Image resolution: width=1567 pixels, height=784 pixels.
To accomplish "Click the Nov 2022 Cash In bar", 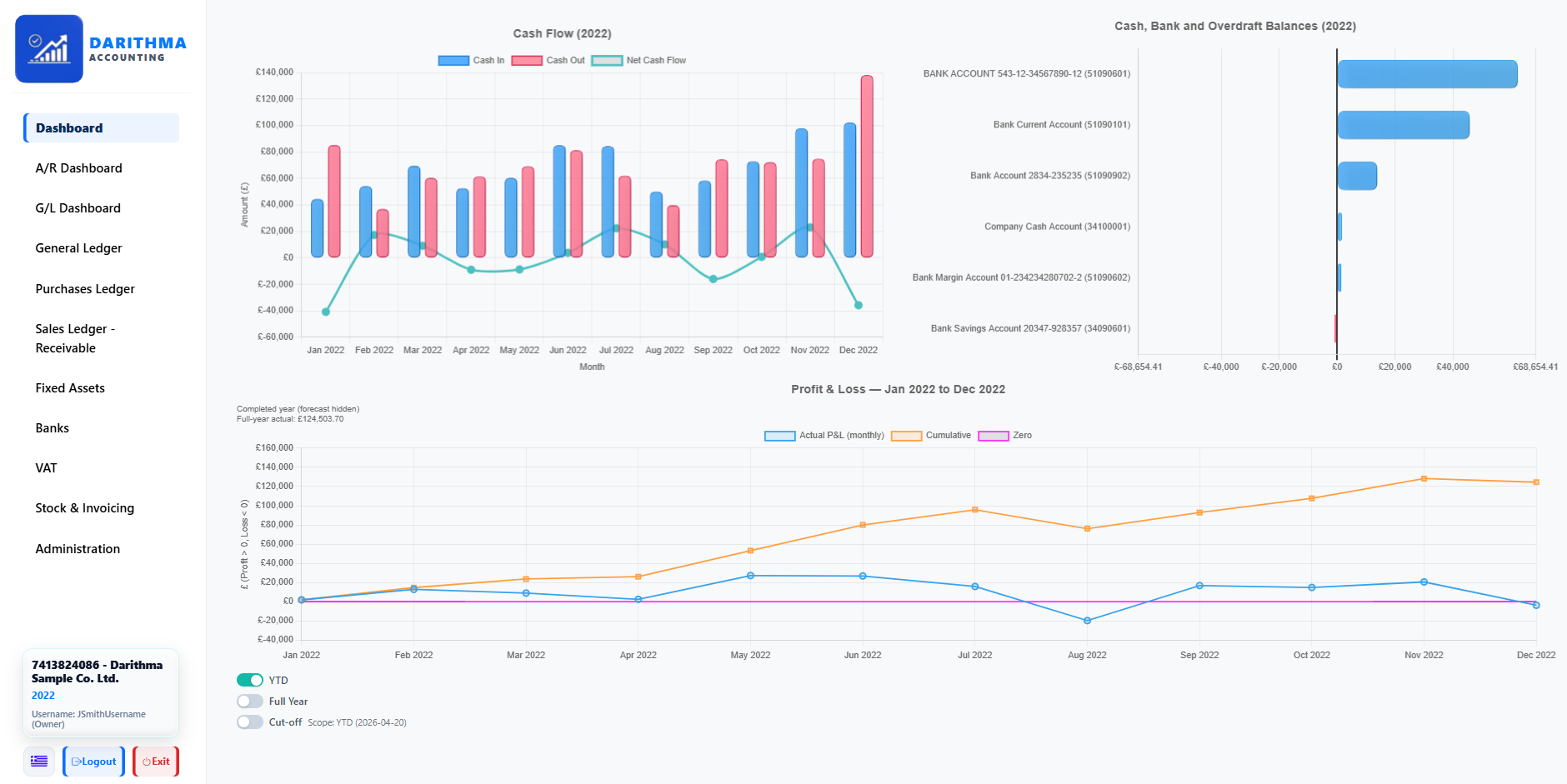I will pos(801,192).
